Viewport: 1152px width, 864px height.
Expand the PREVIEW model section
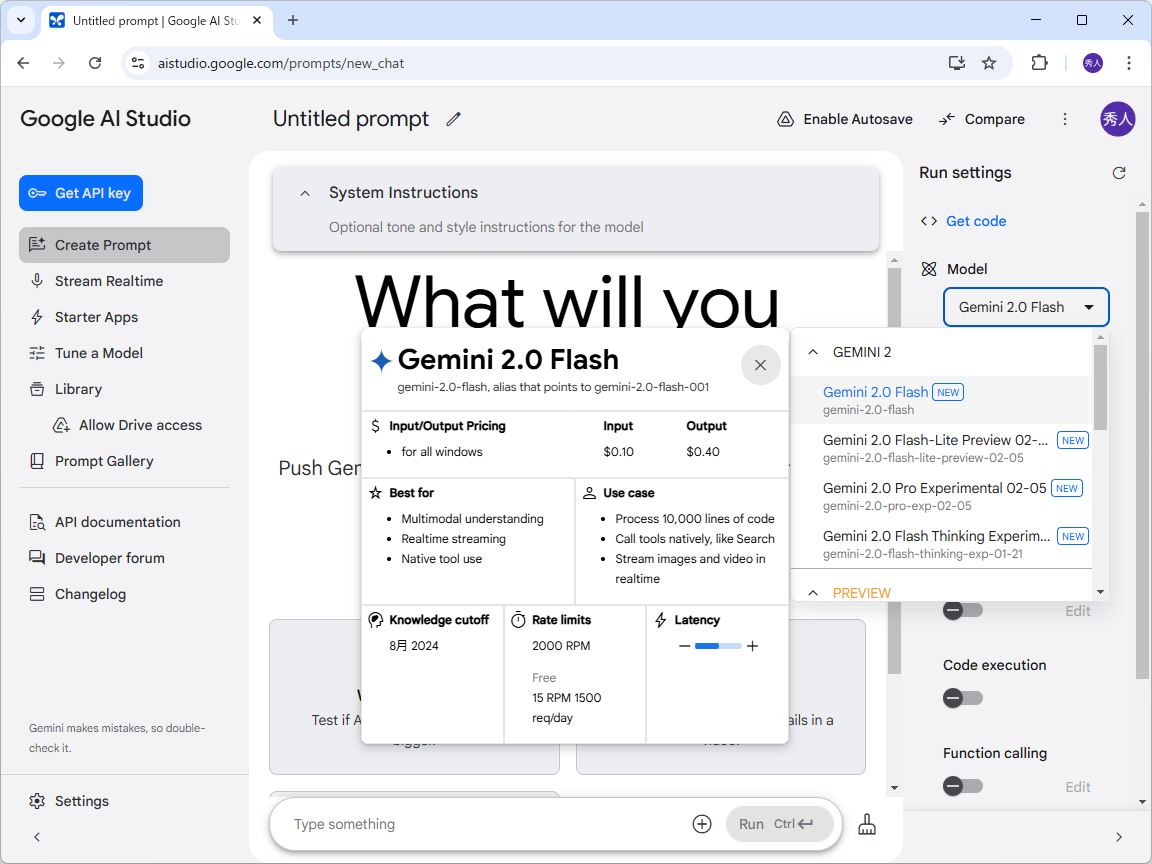(x=813, y=592)
